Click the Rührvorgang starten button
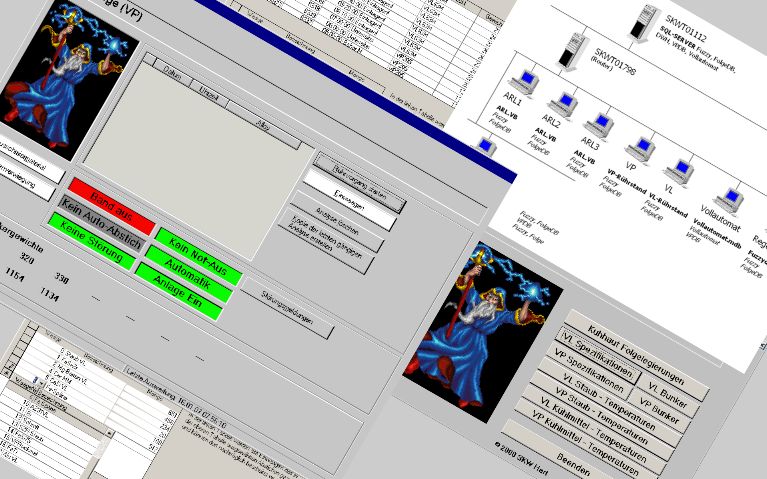This screenshot has width=767, height=479. pyautogui.click(x=359, y=182)
